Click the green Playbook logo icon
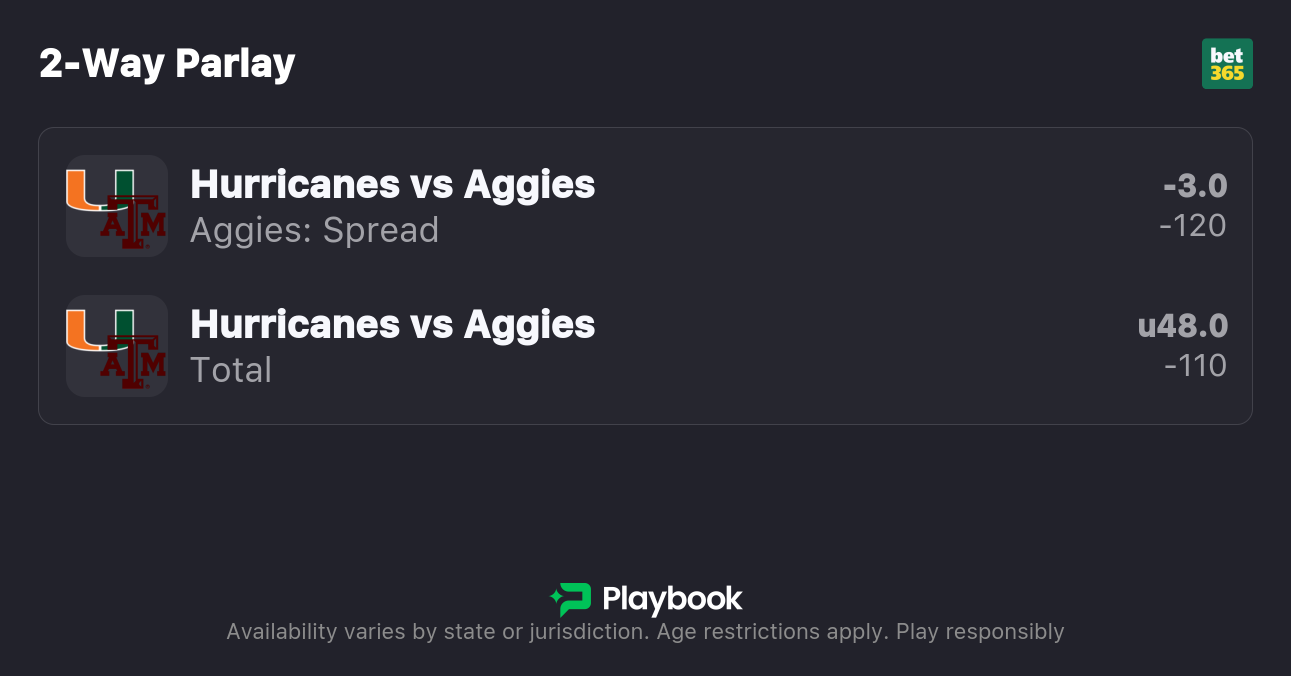Viewport: 1291px width, 676px height. pyautogui.click(x=571, y=599)
